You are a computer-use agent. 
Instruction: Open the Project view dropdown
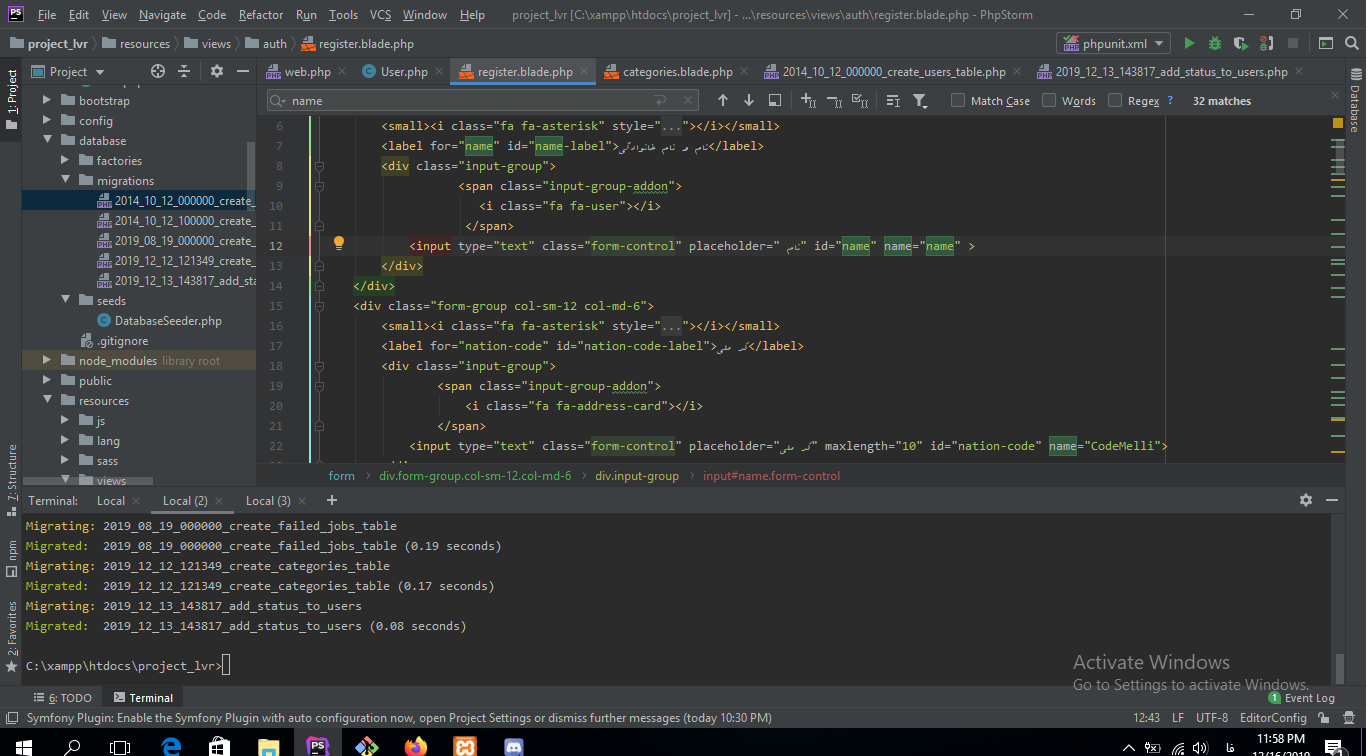[69, 71]
